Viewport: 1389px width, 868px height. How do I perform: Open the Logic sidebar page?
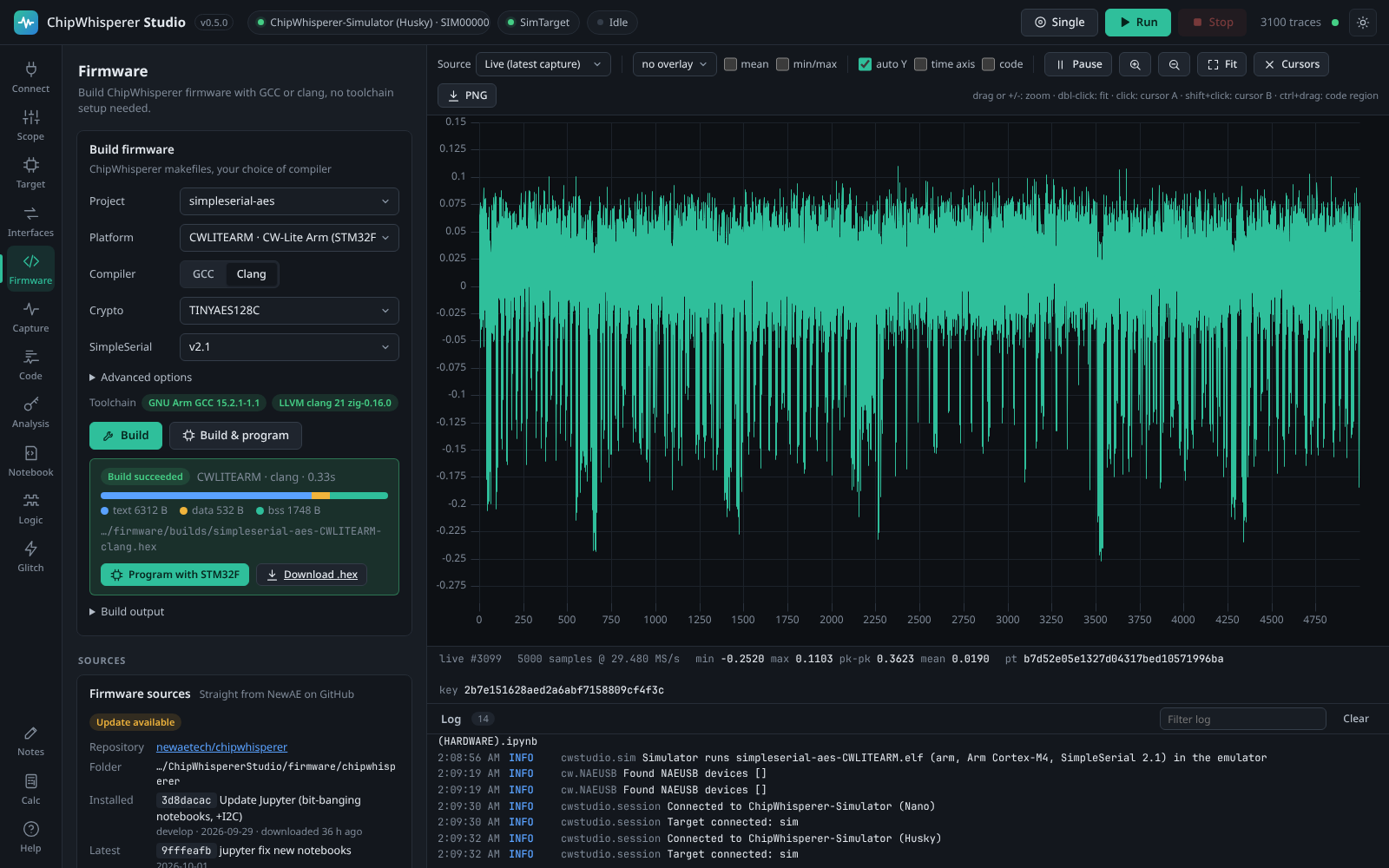[30, 509]
